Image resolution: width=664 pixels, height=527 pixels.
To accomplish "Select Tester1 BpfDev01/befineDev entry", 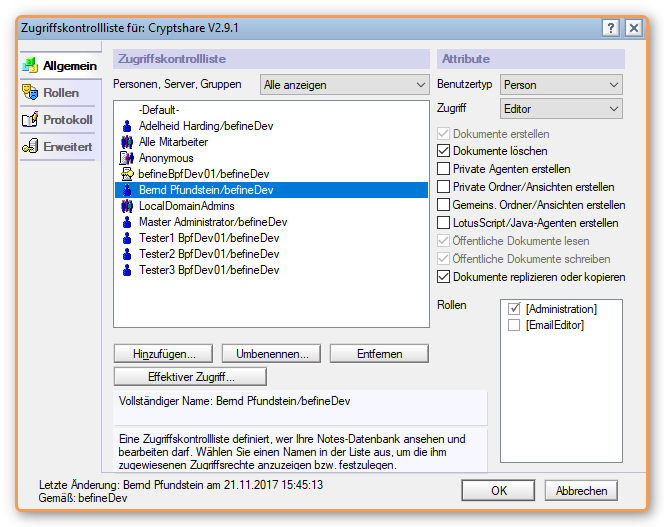I will click(x=271, y=238).
